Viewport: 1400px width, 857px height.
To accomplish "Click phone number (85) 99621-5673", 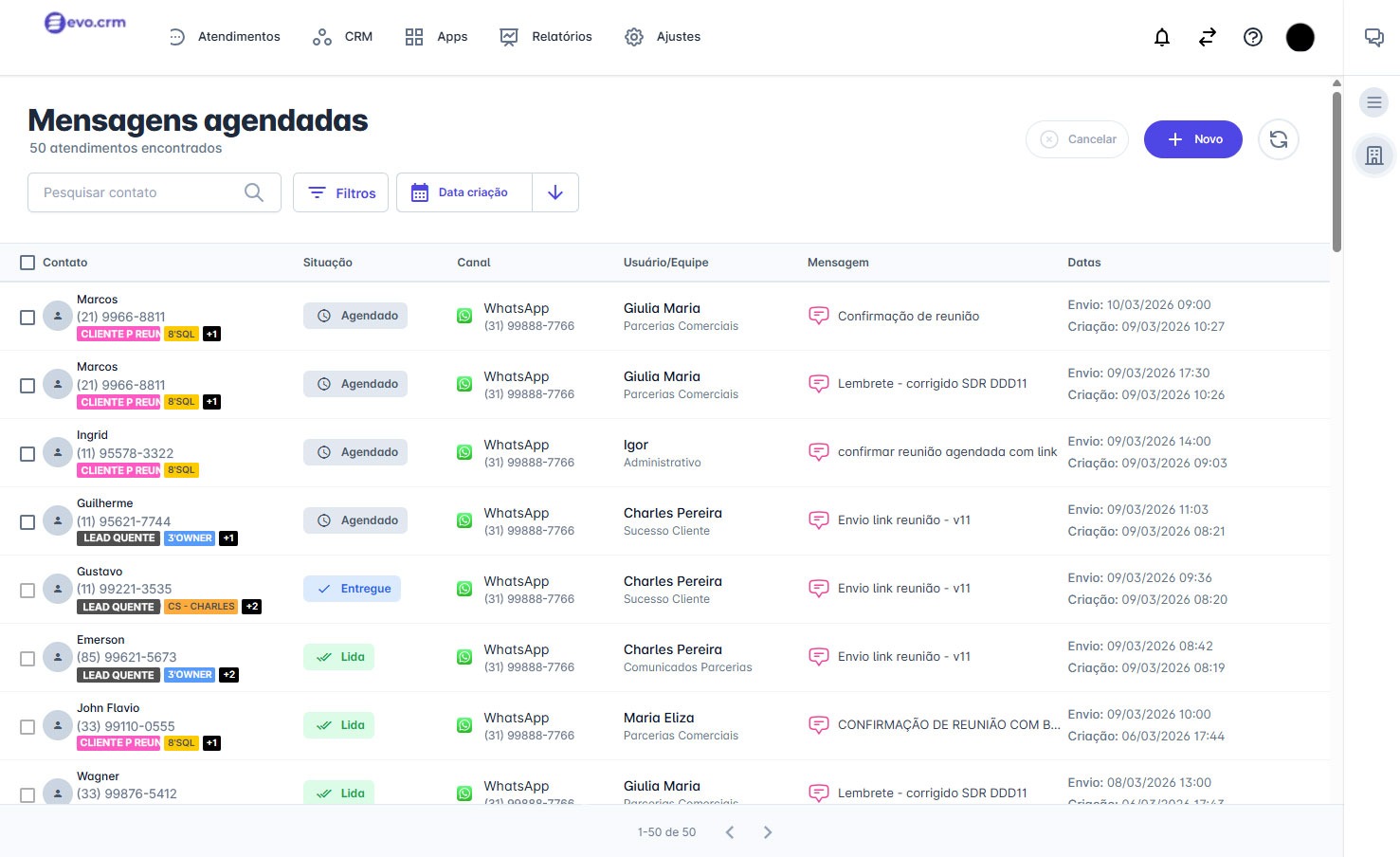I will coord(127,657).
